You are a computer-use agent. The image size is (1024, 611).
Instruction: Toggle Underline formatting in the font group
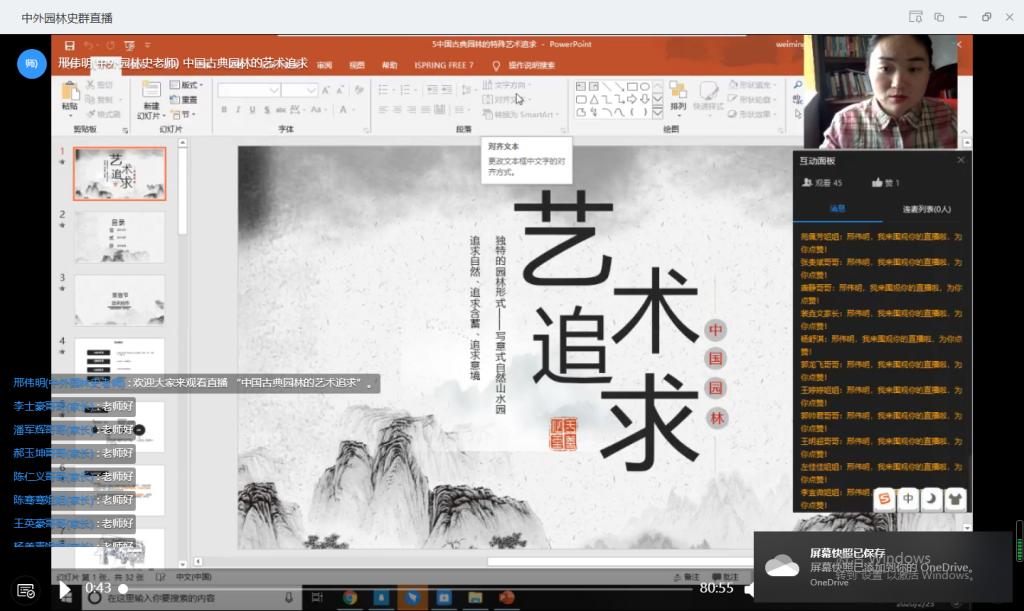pyautogui.click(x=252, y=110)
